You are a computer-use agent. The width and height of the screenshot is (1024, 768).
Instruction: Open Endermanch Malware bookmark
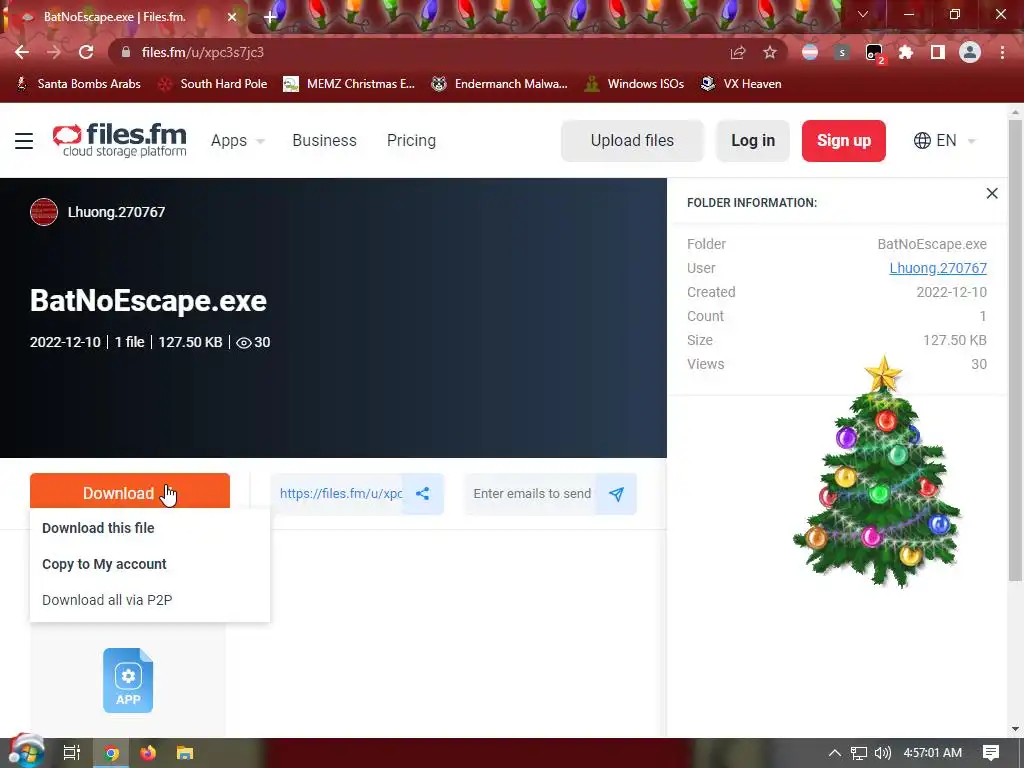pyautogui.click(x=500, y=84)
